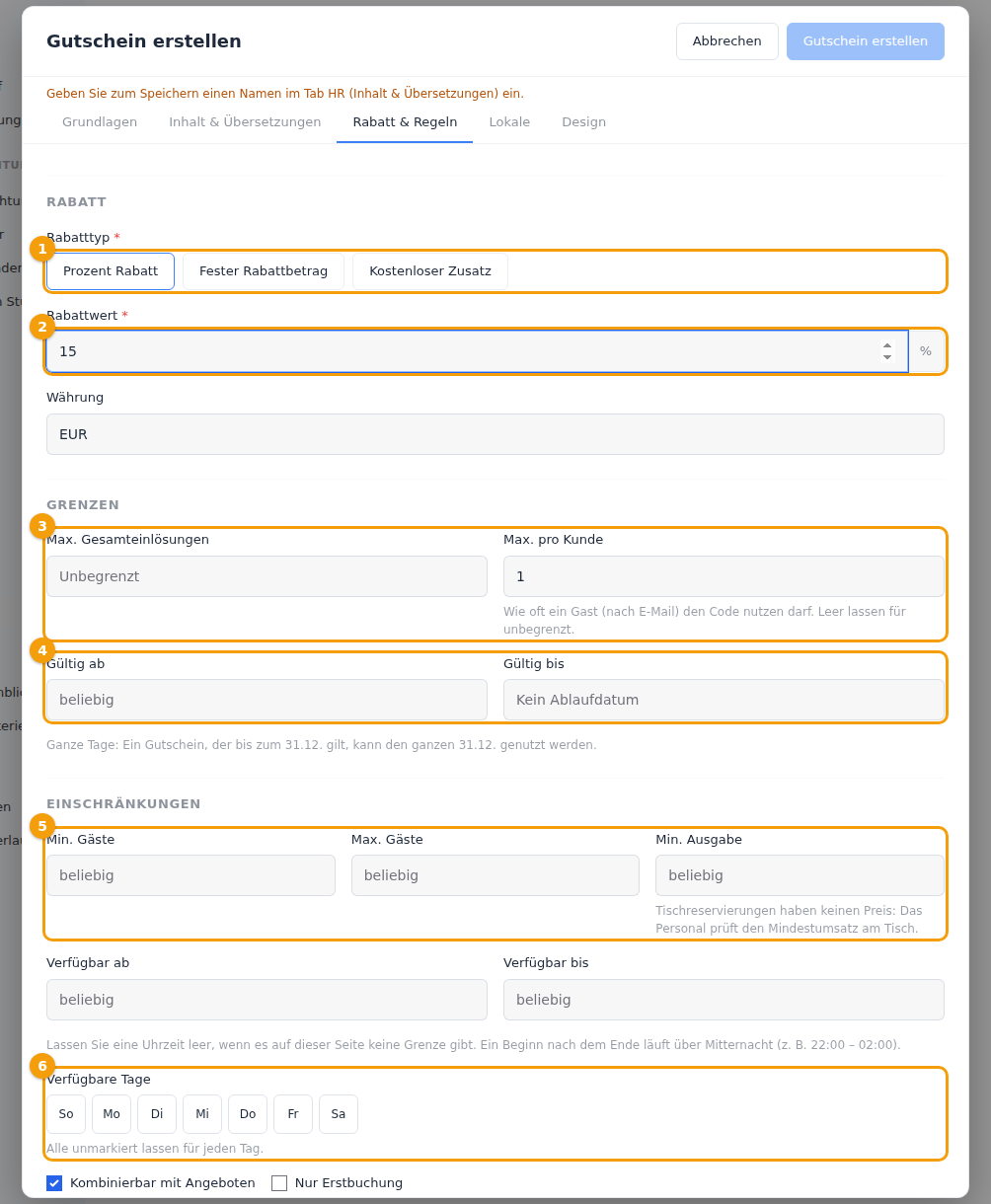Image resolution: width=991 pixels, height=1204 pixels.
Task: Open the Inhalt & Übersetzungen tab
Action: [x=245, y=122]
